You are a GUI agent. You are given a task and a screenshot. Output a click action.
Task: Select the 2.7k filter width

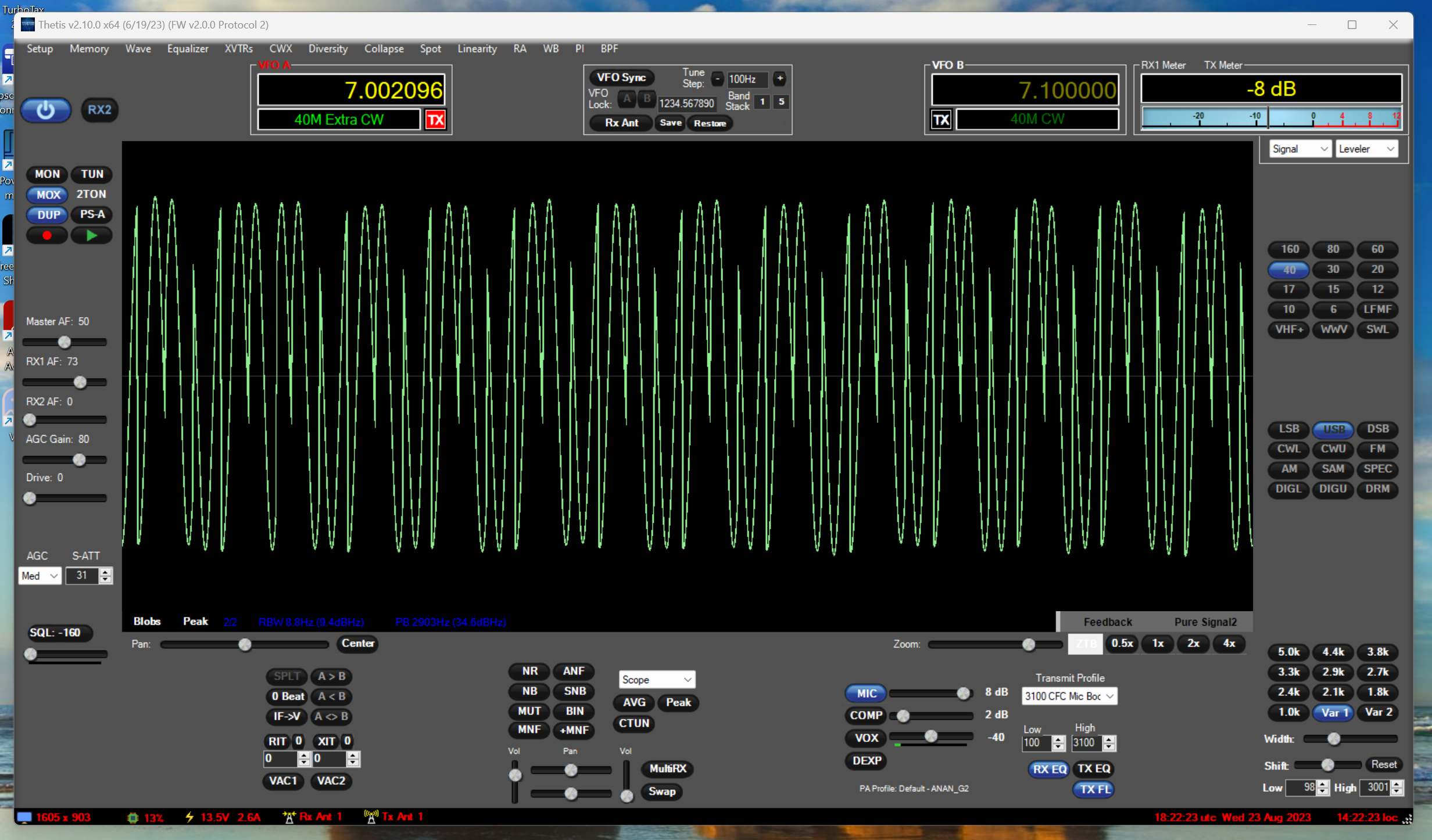[x=1377, y=672]
